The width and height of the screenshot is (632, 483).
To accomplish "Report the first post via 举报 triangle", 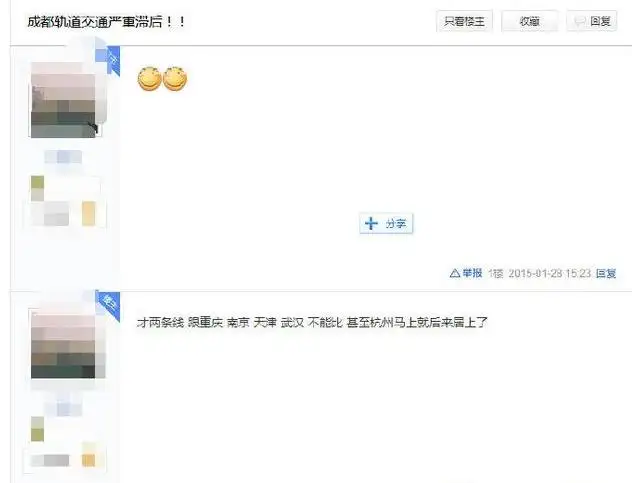I will click(466, 273).
